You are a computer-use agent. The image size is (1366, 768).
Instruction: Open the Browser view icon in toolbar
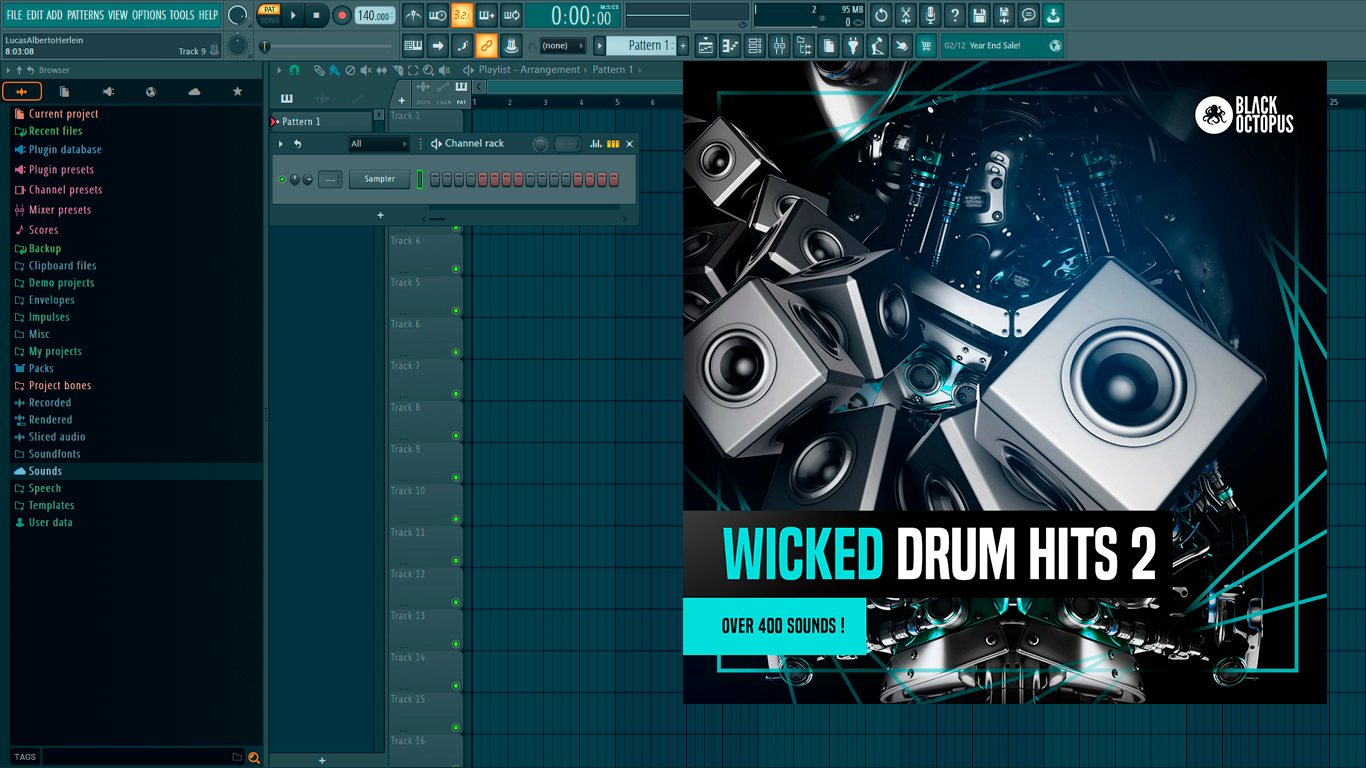click(804, 45)
